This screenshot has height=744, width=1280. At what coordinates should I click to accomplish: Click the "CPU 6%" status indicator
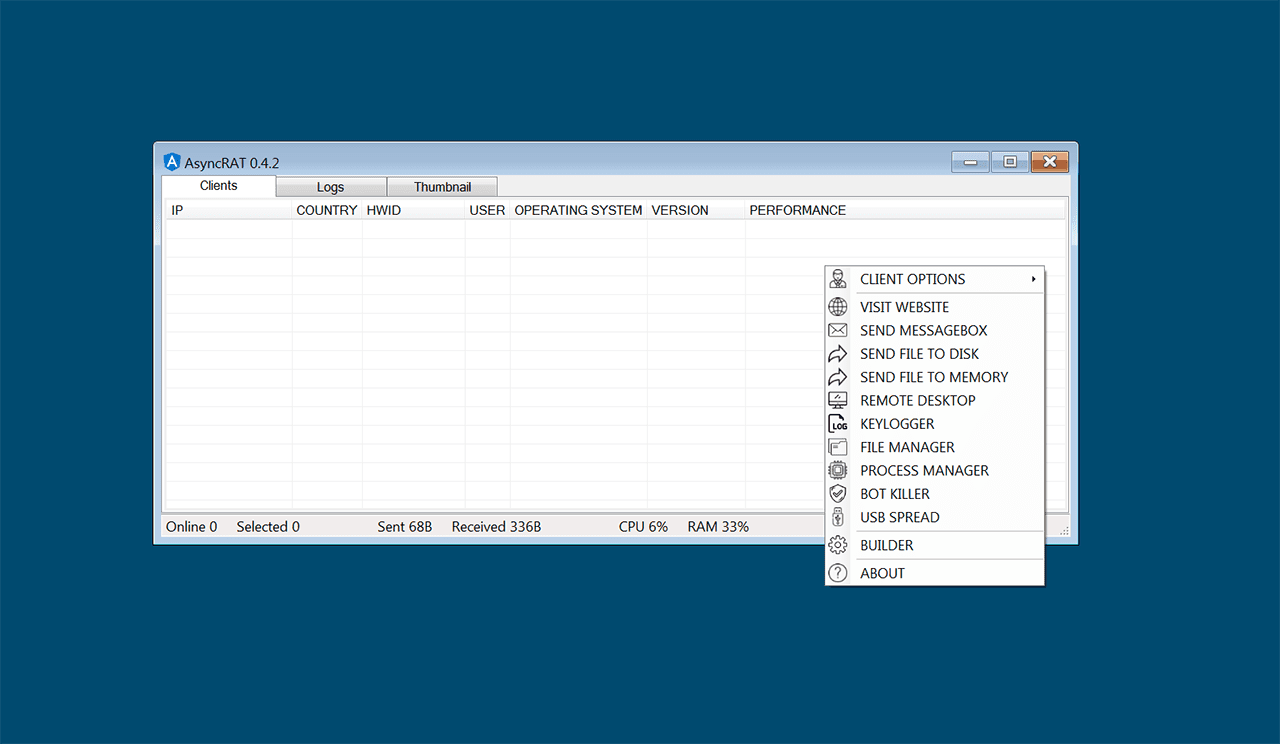(x=643, y=527)
